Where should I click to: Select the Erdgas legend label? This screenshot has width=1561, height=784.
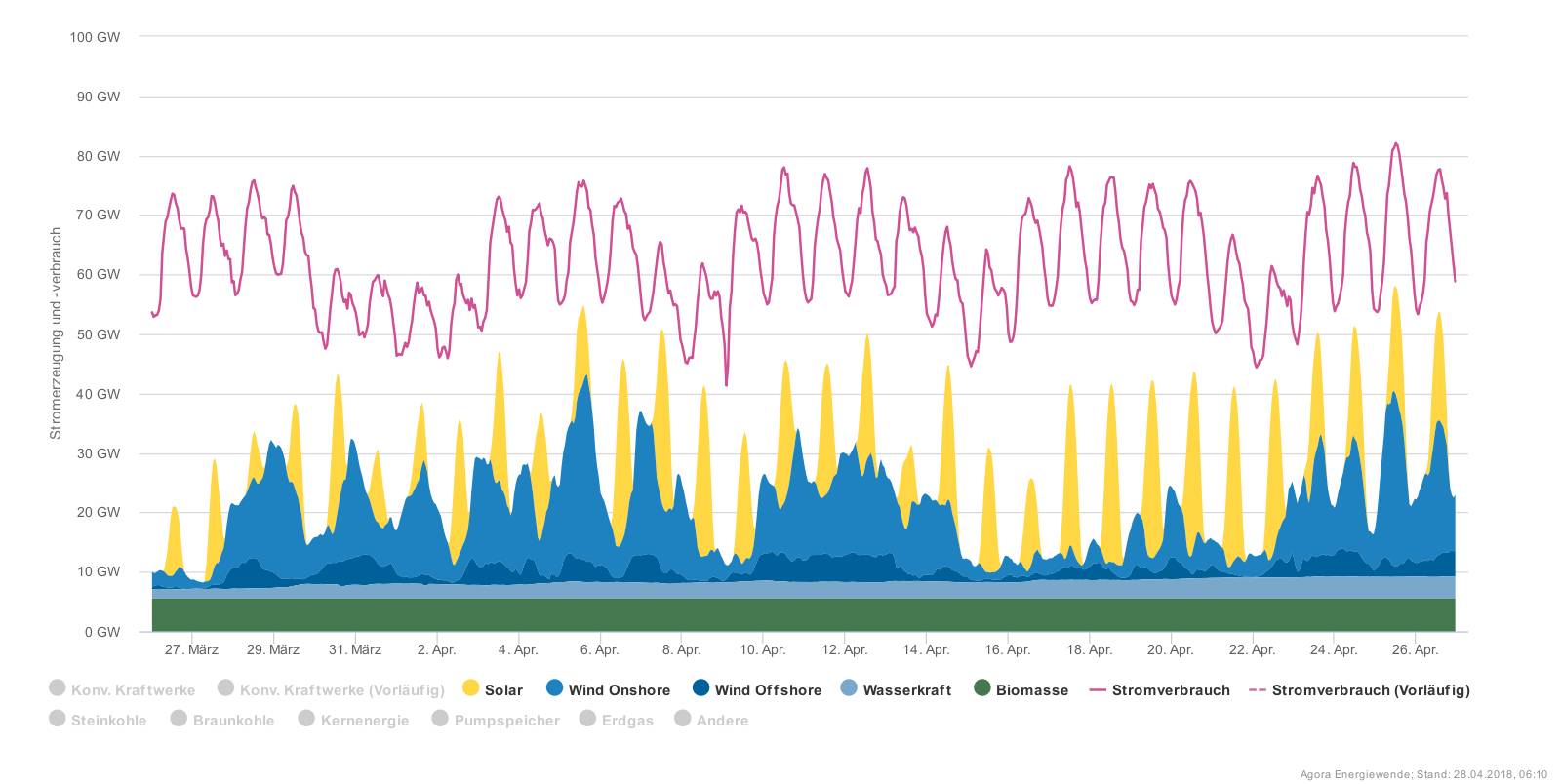tap(626, 721)
